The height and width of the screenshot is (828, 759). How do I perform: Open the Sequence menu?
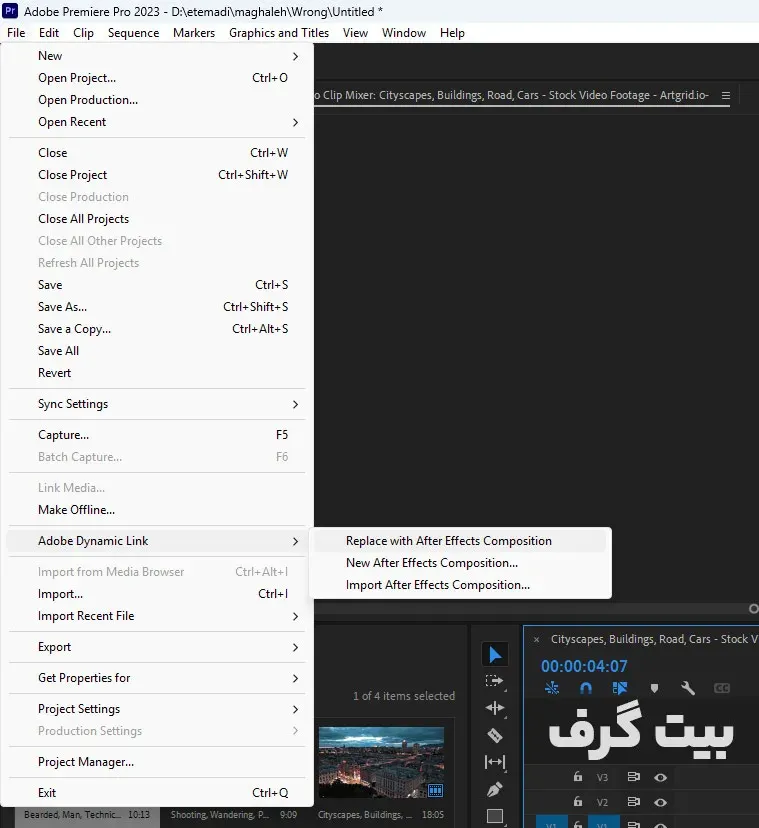point(134,33)
